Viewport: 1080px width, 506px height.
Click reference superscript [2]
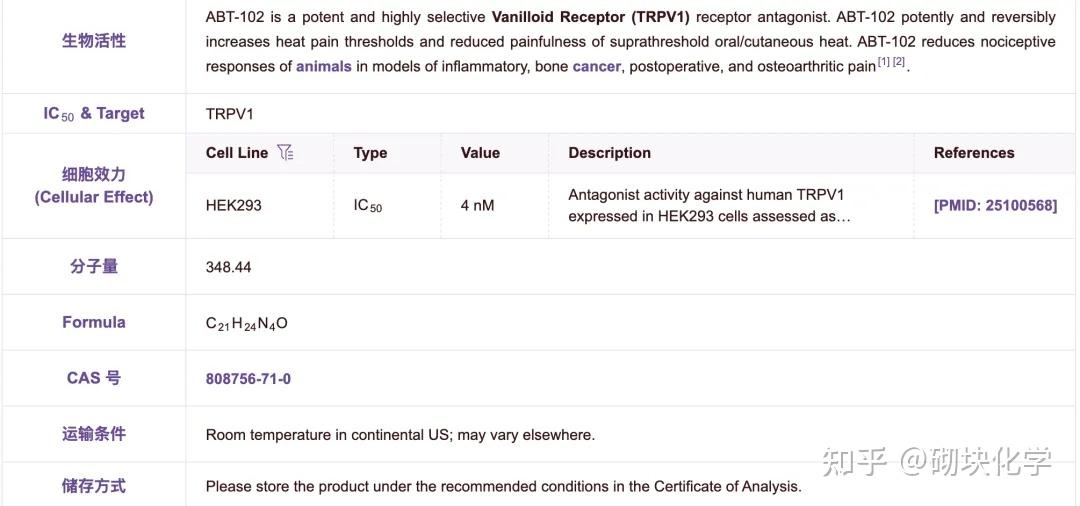[x=899, y=63]
